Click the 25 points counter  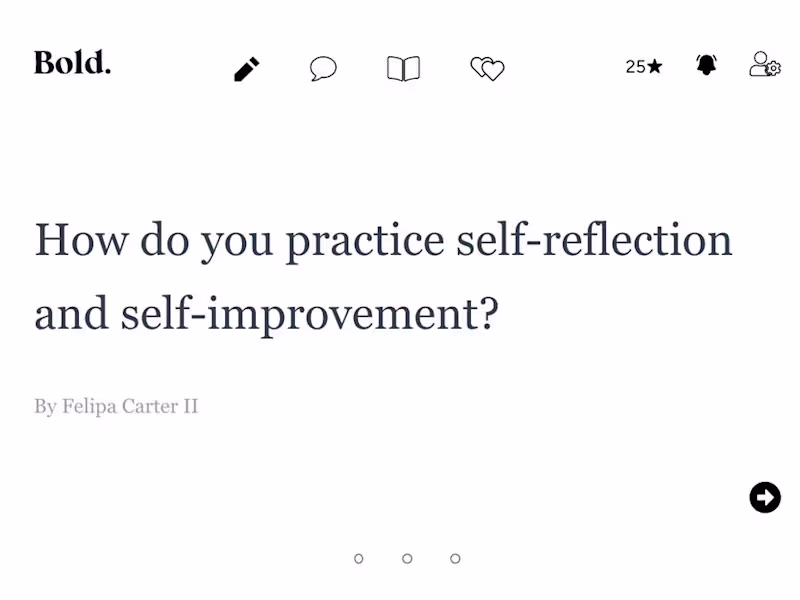coord(635,67)
